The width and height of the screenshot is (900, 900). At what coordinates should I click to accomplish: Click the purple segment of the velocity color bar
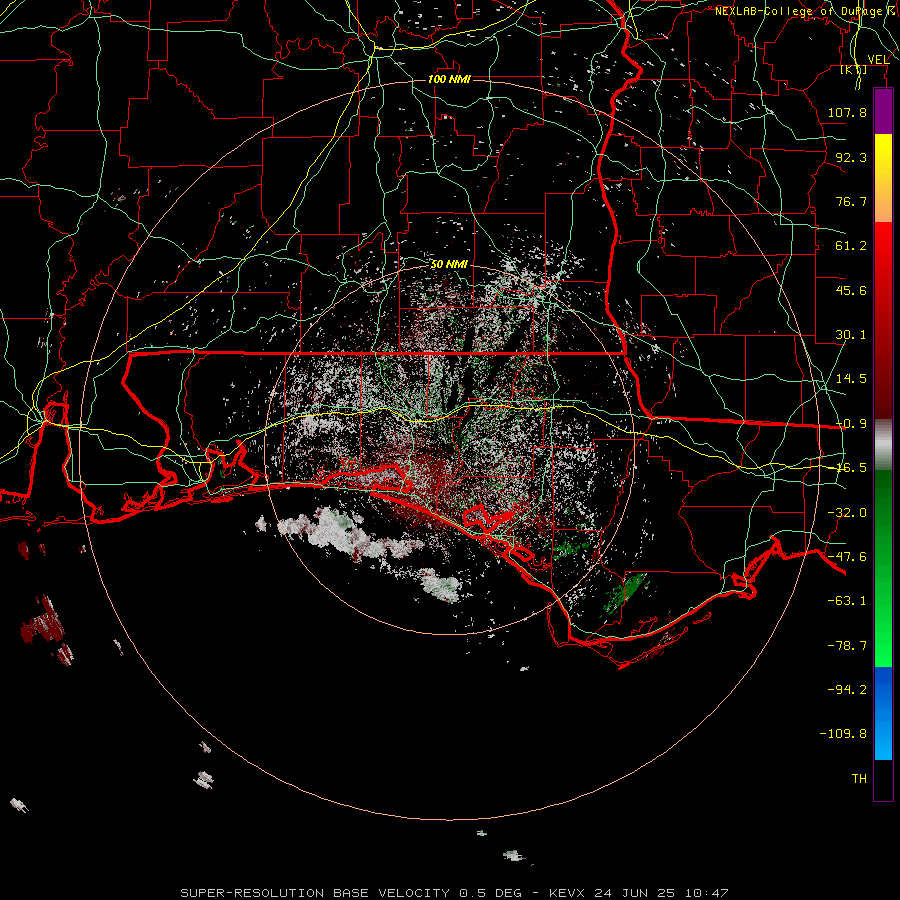(x=883, y=111)
